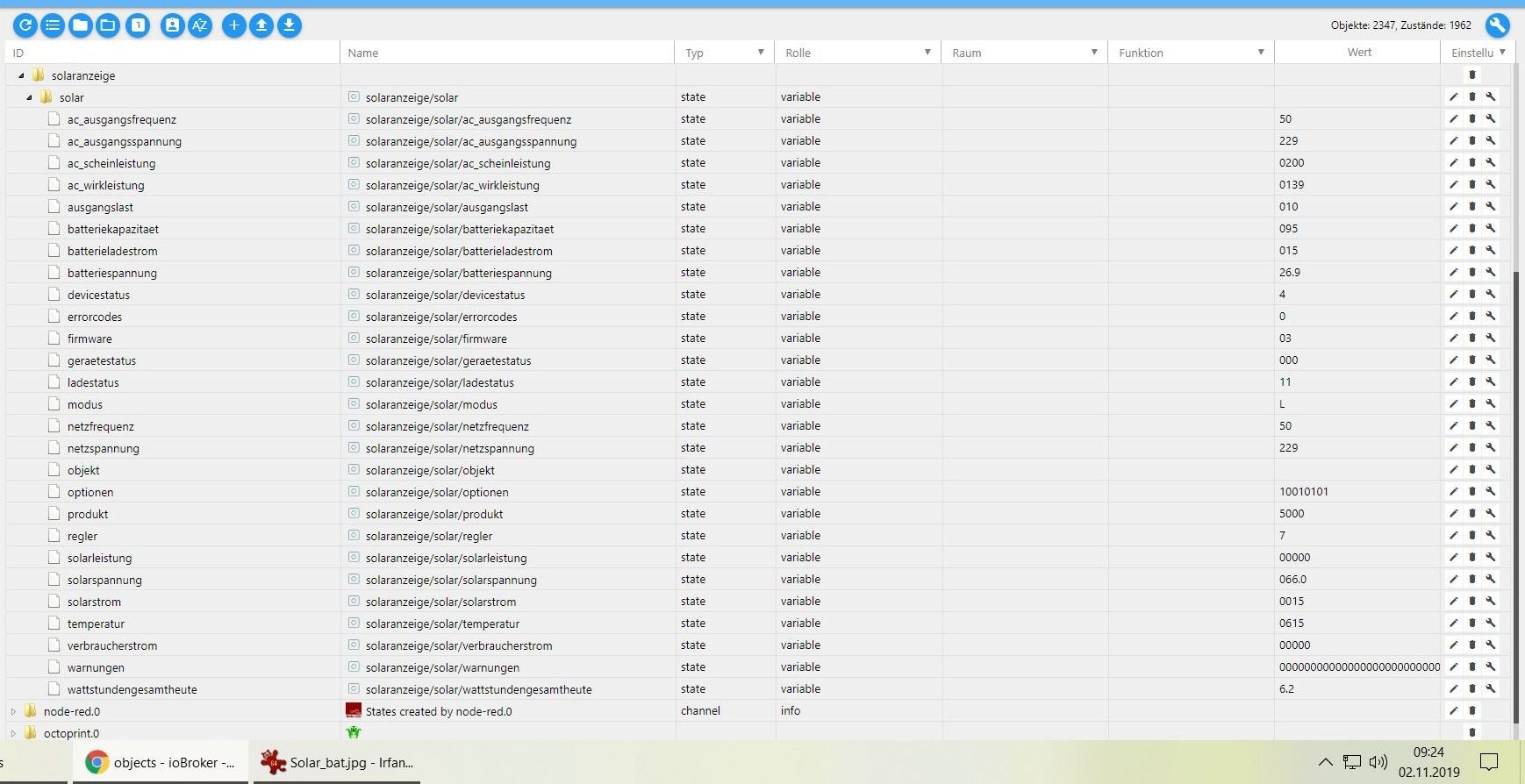1525x784 pixels.
Task: Open wrench settings for solarleistung row
Action: click(x=1491, y=558)
